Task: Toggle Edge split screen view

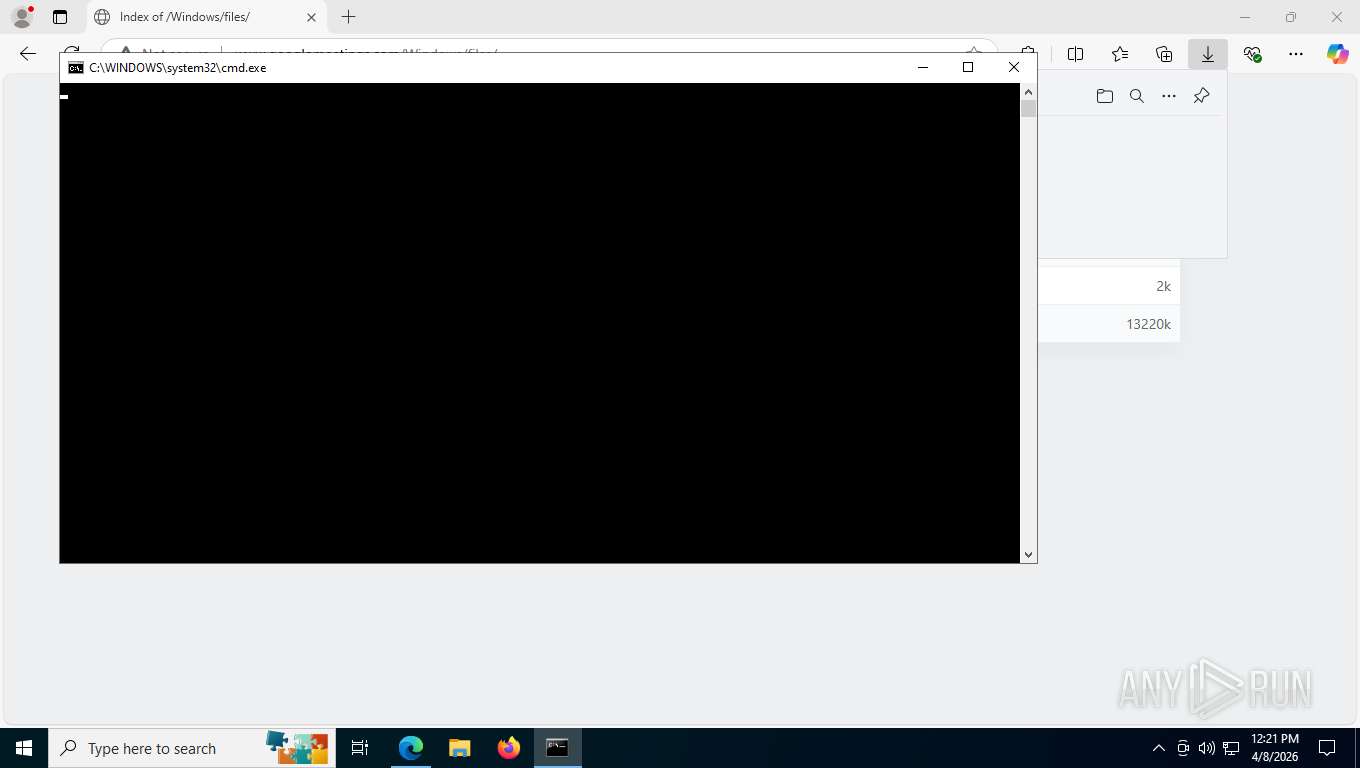Action: click(1076, 54)
